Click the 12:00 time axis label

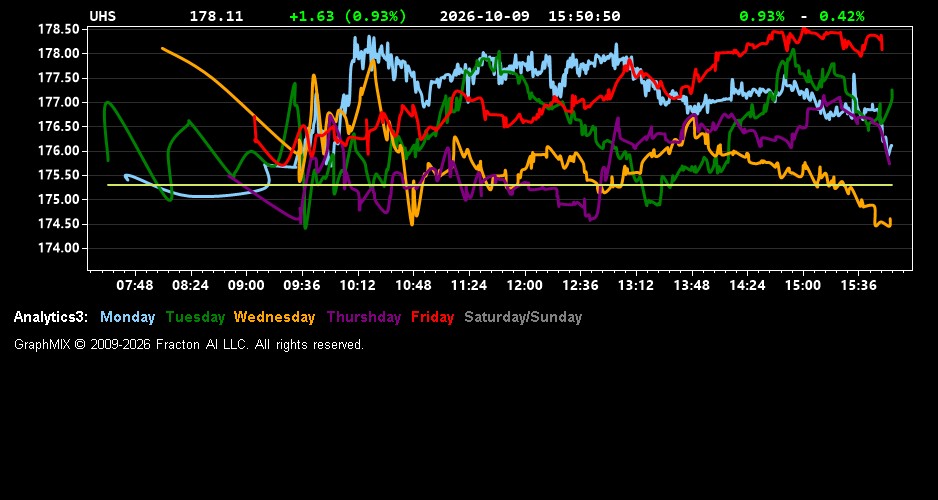525,285
